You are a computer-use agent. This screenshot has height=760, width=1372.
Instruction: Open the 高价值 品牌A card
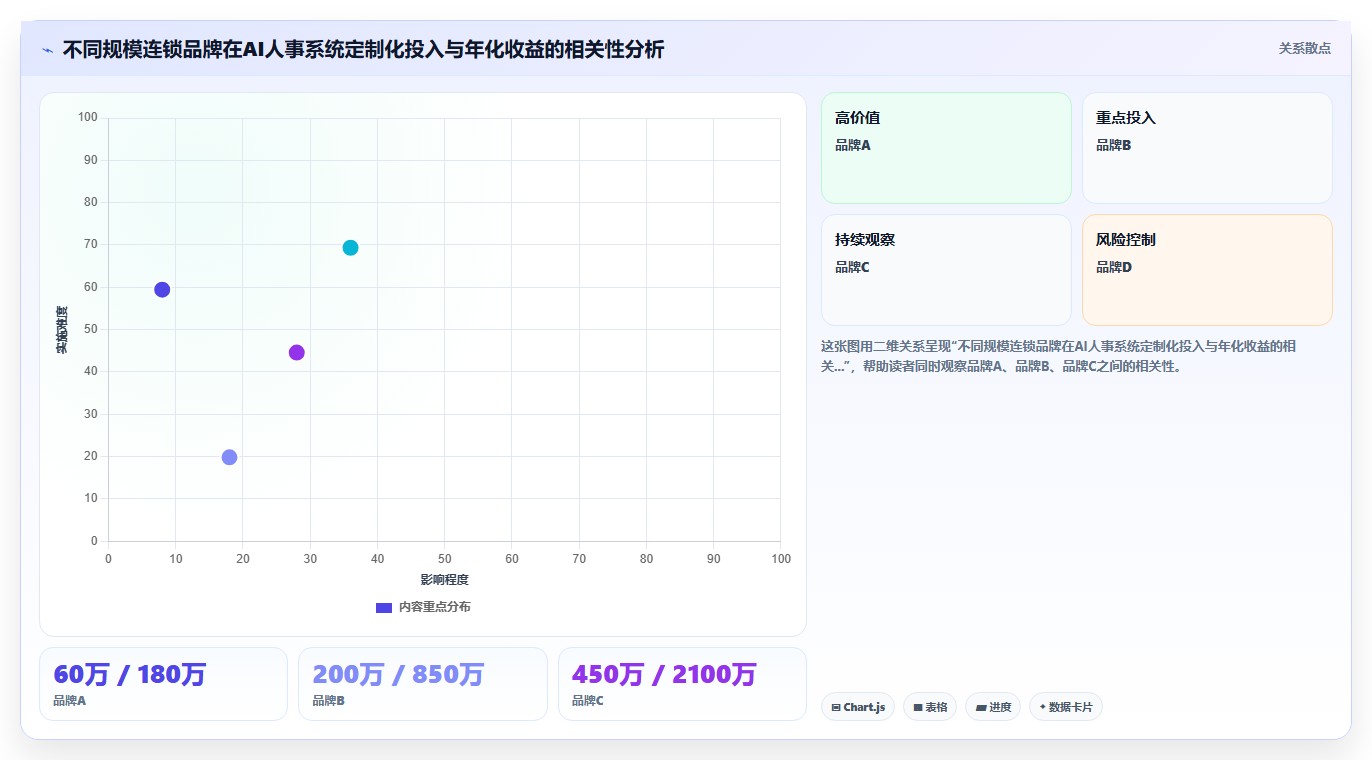(946, 148)
